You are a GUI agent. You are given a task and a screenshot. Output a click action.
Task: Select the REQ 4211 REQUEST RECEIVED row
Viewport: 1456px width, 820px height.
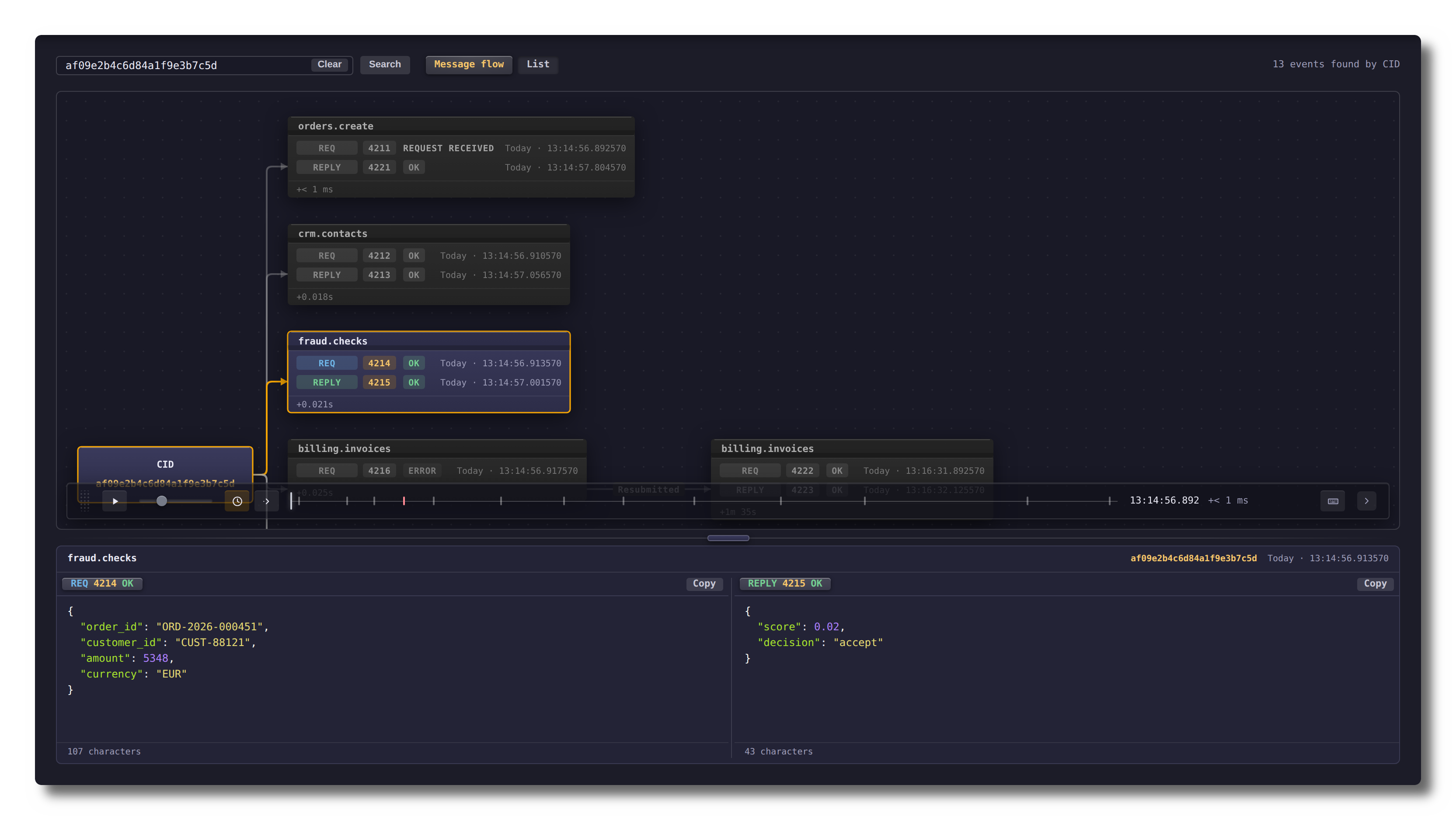(x=461, y=148)
